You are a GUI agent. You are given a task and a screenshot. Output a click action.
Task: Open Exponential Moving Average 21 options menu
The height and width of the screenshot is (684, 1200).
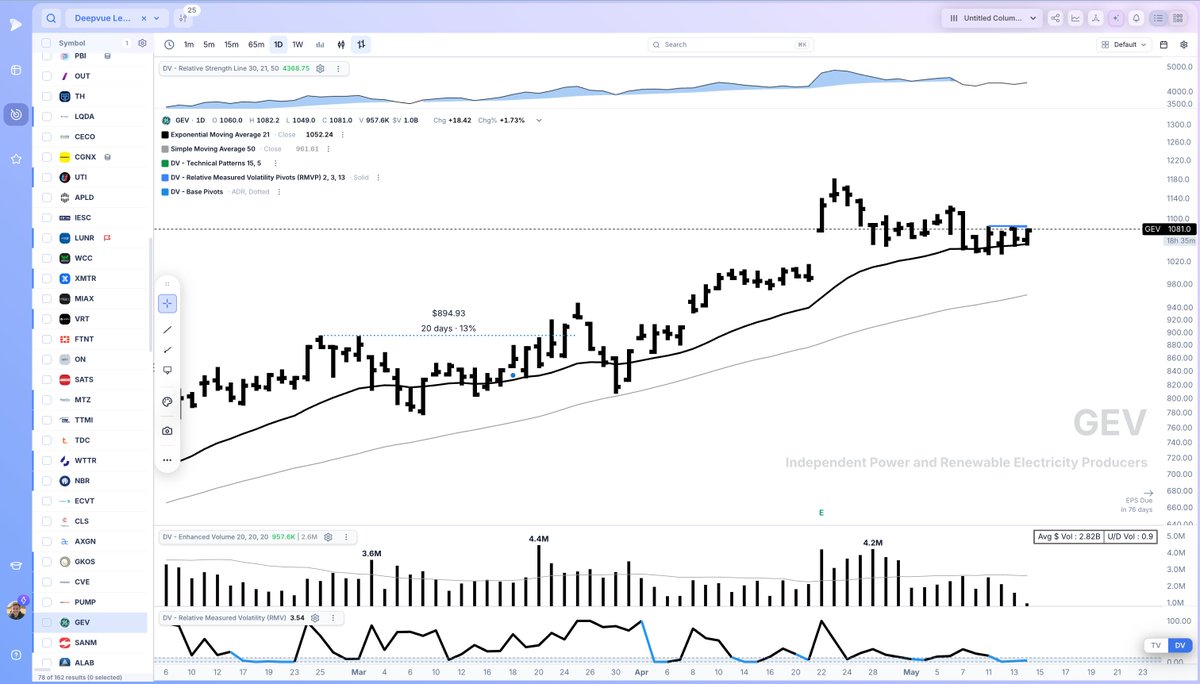click(x=343, y=134)
